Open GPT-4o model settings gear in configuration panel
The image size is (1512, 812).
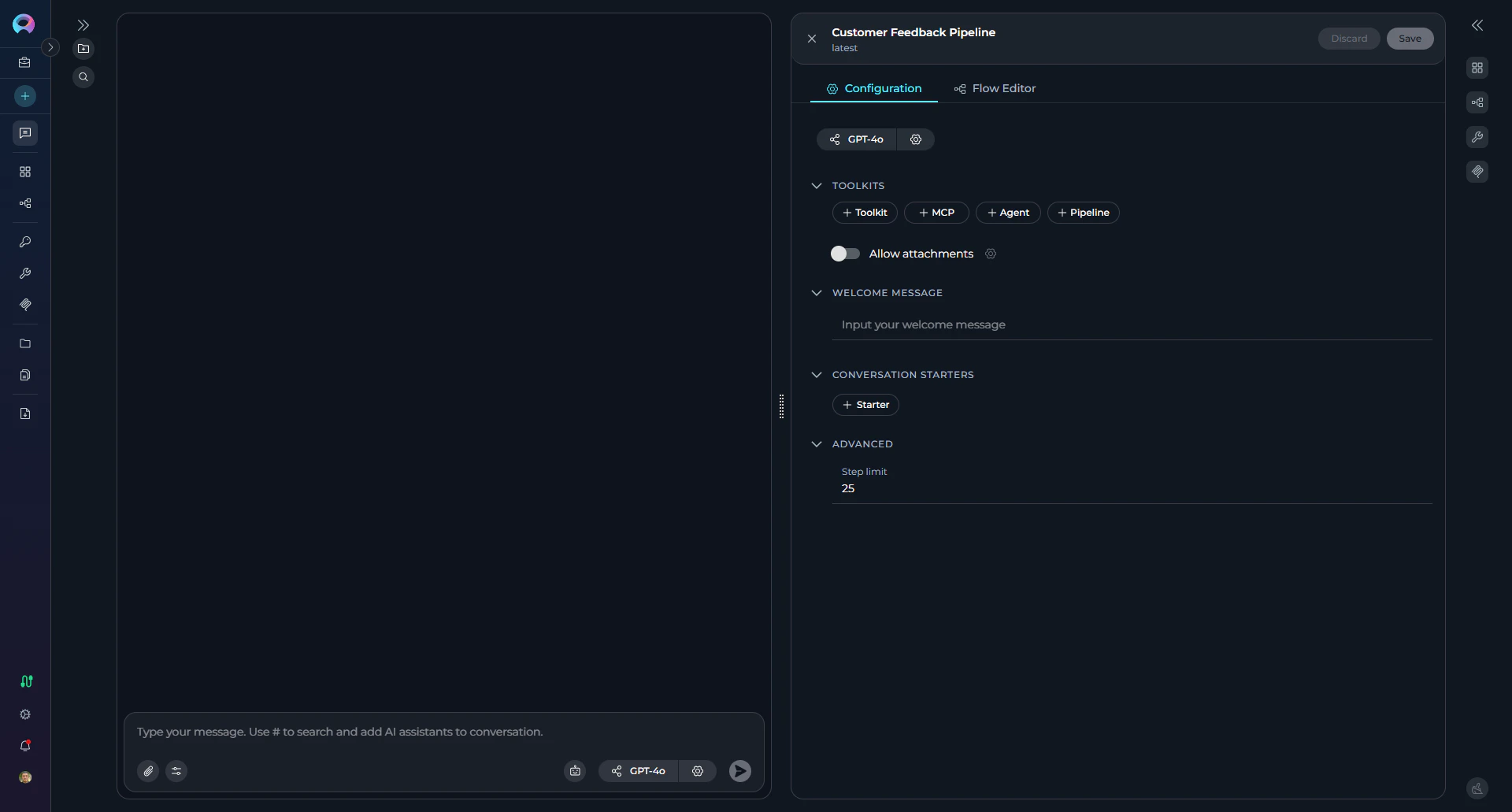pos(916,139)
